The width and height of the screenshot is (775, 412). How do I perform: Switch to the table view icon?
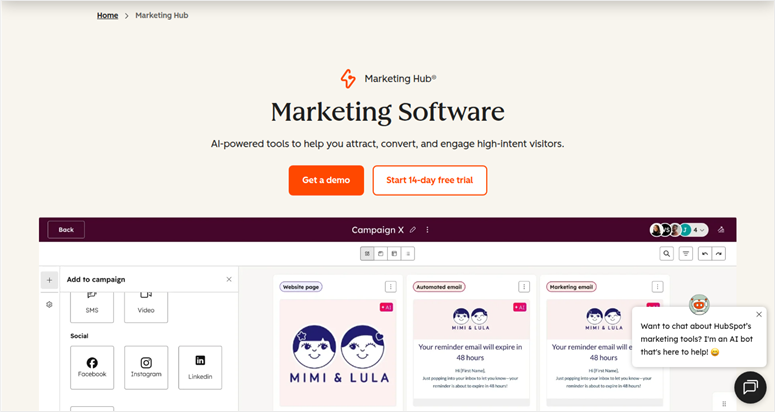pos(394,253)
